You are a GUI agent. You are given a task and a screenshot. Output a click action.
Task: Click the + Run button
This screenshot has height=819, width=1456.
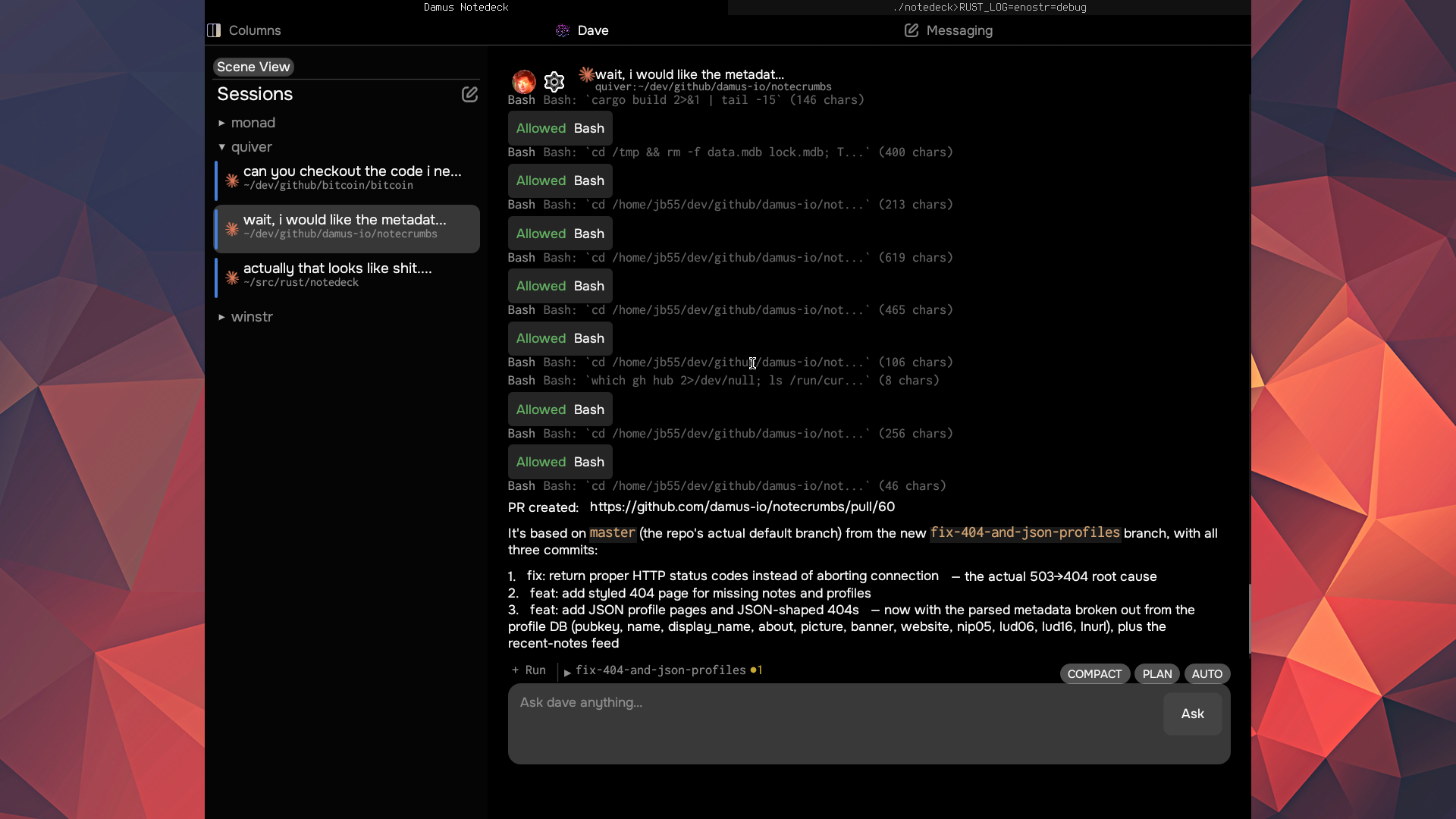pos(529,670)
